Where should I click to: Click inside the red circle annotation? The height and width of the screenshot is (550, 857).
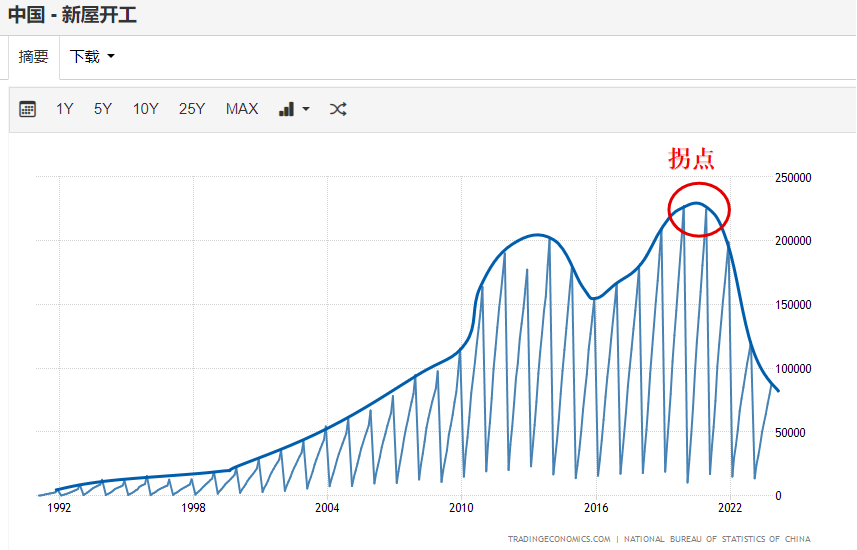pos(699,210)
